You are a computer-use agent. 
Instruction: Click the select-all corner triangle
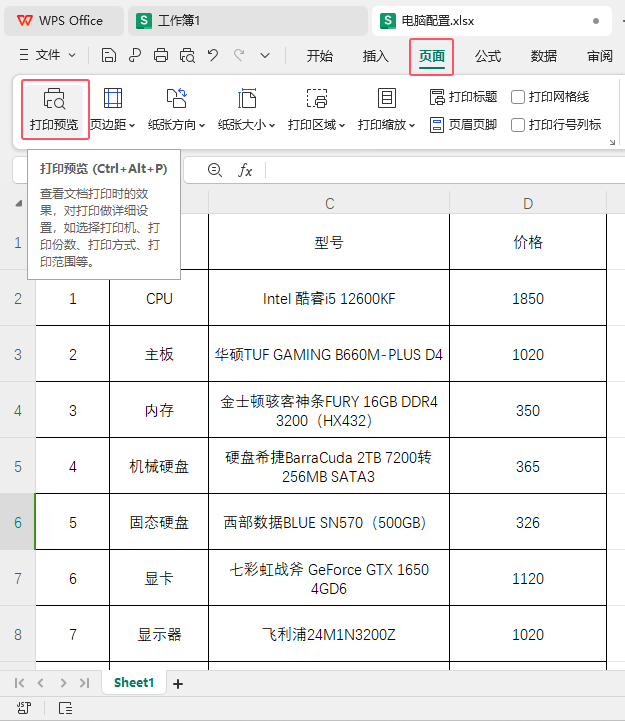click(x=18, y=203)
